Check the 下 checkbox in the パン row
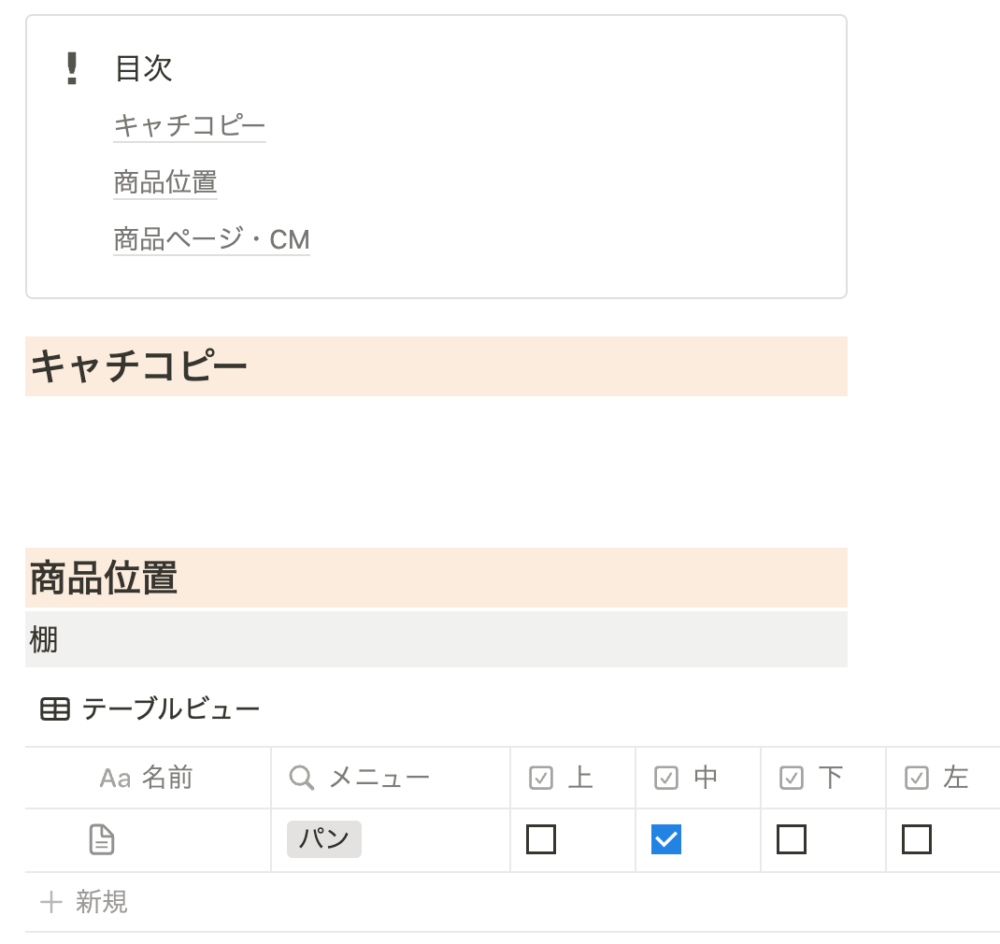The width and height of the screenshot is (1000, 944). click(791, 839)
